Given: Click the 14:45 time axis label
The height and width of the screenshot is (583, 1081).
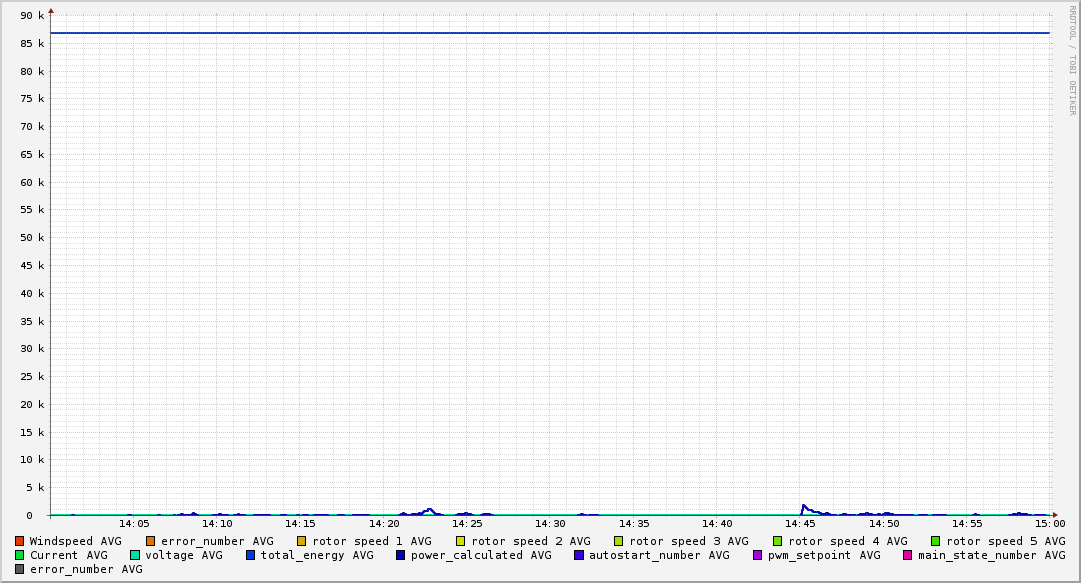Looking at the screenshot, I should [800, 523].
